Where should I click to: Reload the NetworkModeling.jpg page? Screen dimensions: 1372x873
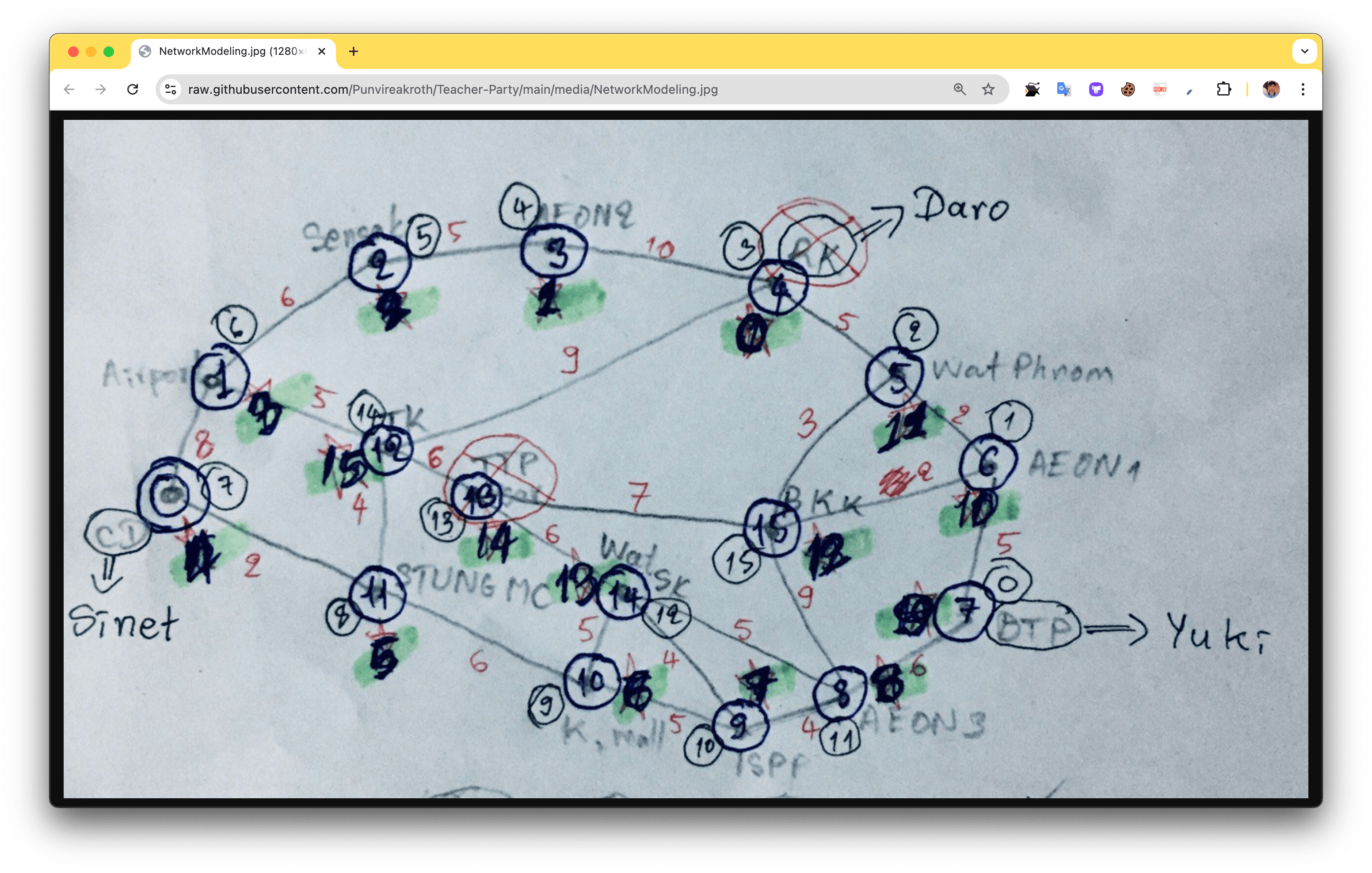133,89
